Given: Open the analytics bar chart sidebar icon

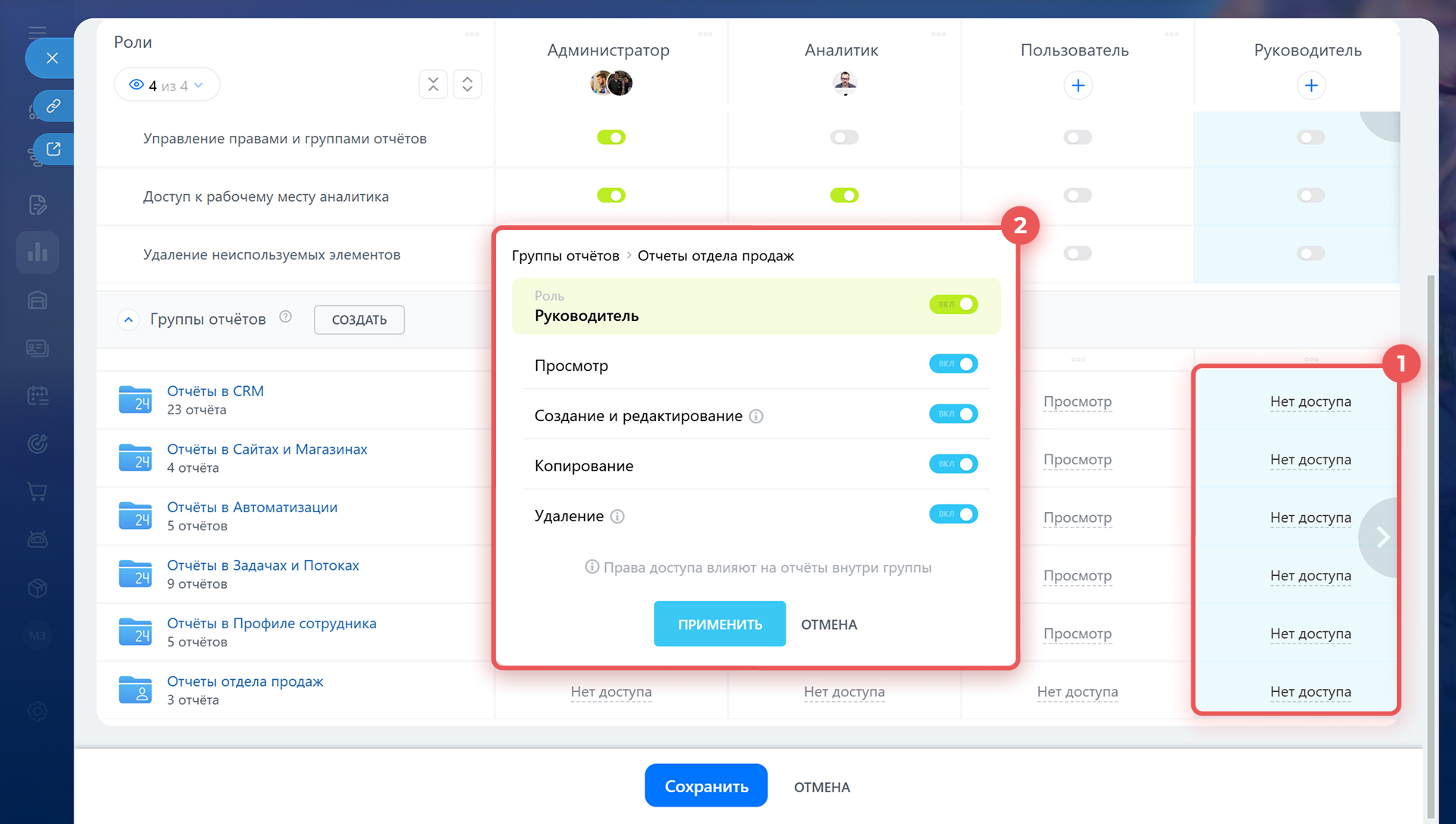Looking at the screenshot, I should [37, 252].
